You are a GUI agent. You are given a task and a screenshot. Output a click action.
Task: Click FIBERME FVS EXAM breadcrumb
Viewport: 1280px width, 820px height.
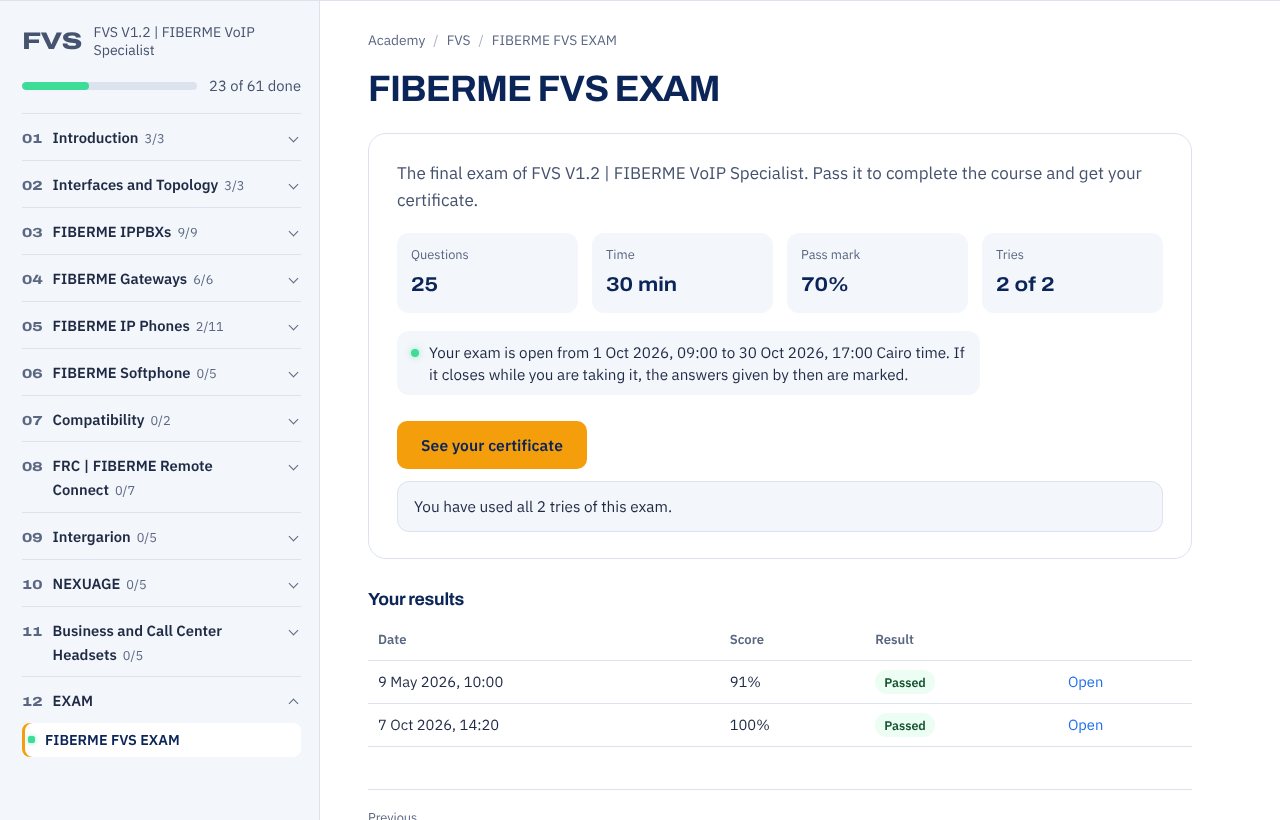click(x=554, y=41)
